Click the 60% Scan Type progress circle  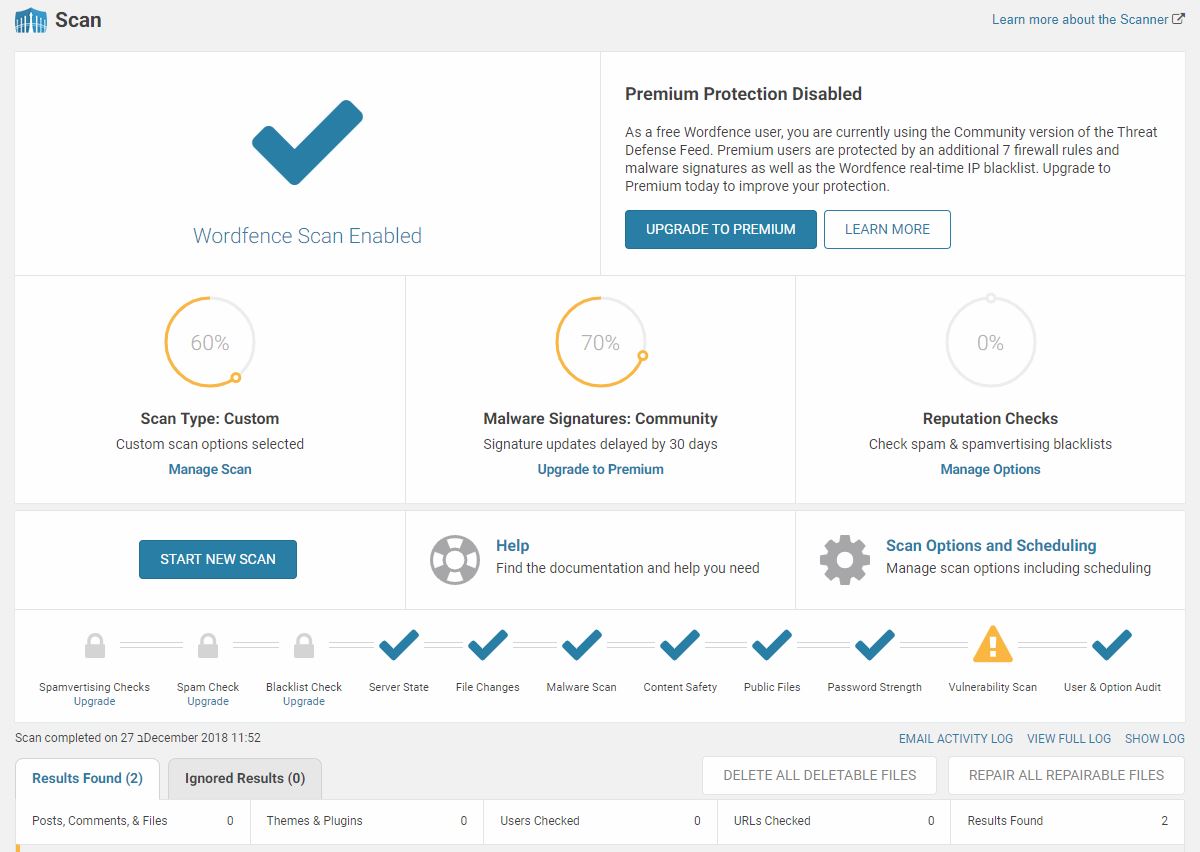tap(210, 342)
